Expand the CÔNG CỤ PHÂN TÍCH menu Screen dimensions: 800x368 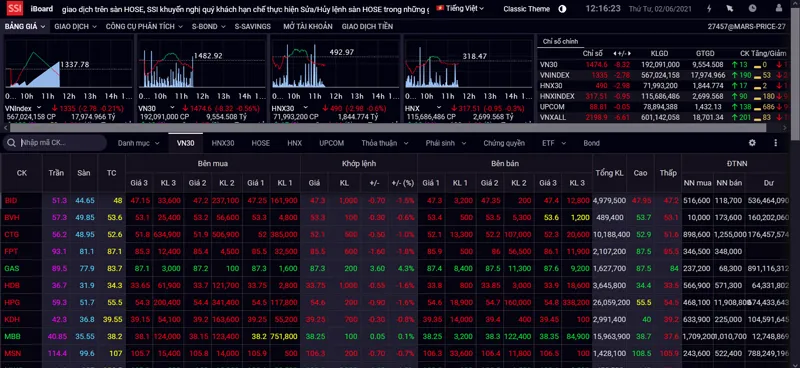pos(144,27)
